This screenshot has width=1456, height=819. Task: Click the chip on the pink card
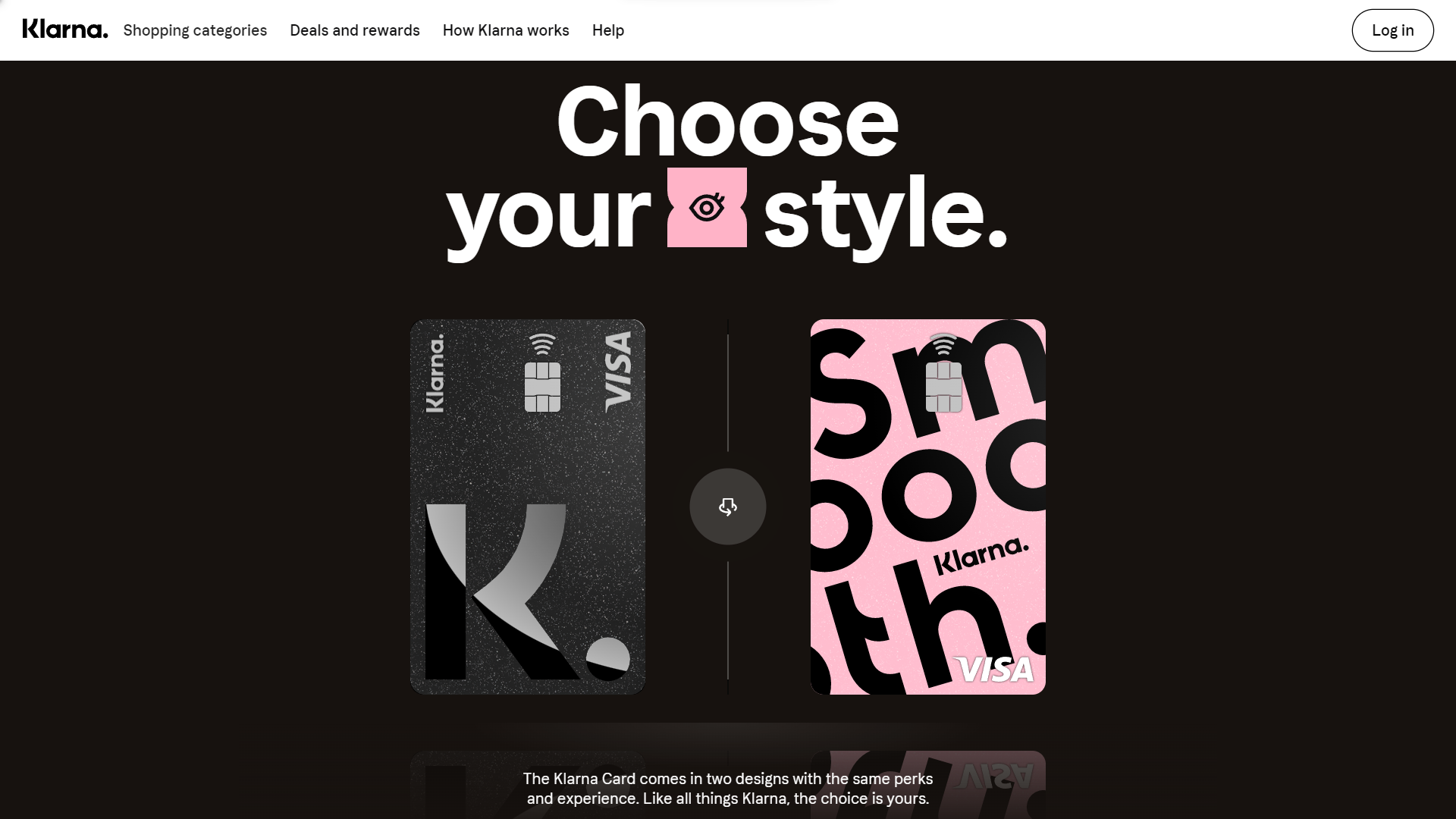tap(943, 387)
